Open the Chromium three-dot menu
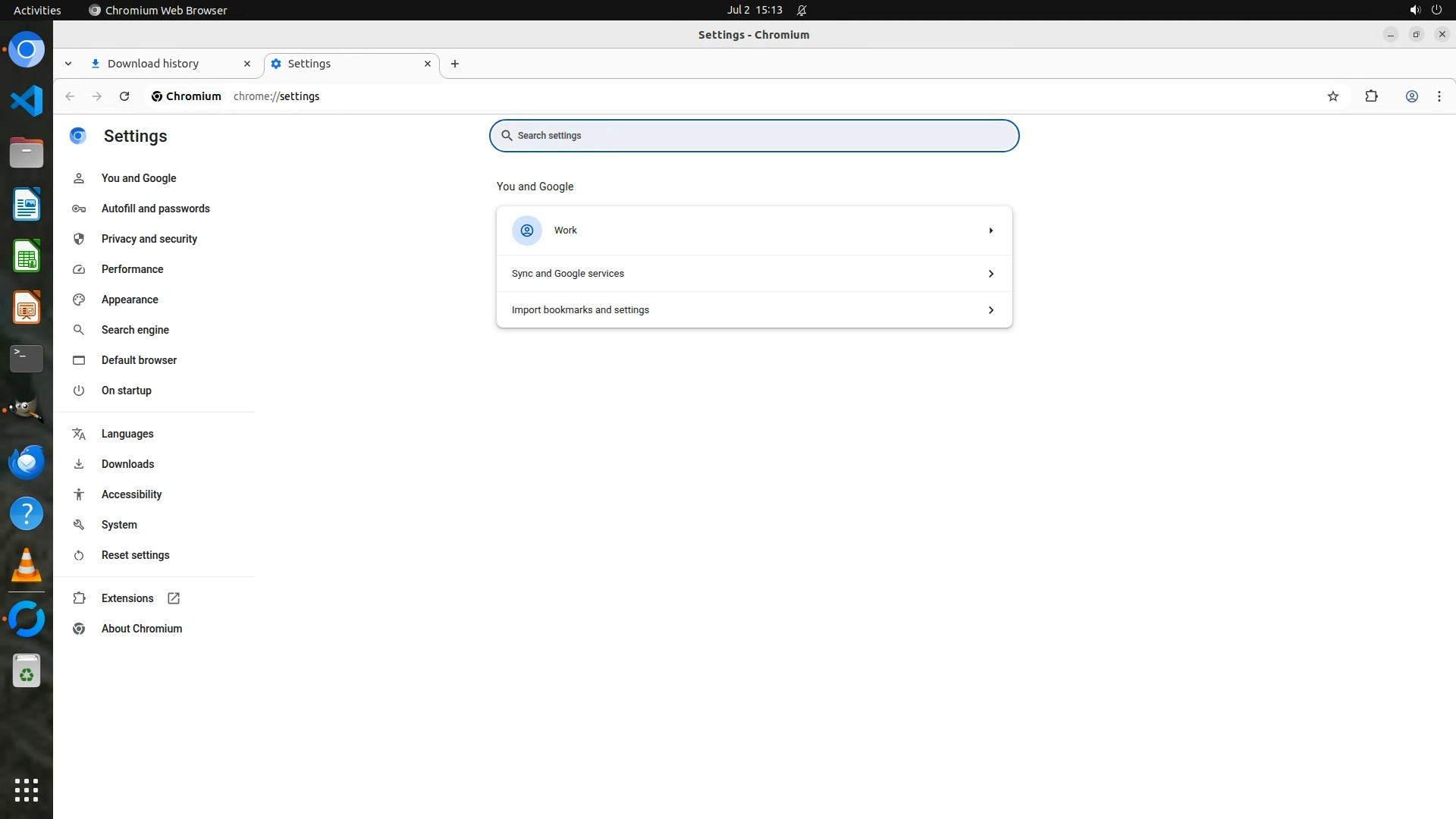Image resolution: width=1456 pixels, height=819 pixels. 1439,96
